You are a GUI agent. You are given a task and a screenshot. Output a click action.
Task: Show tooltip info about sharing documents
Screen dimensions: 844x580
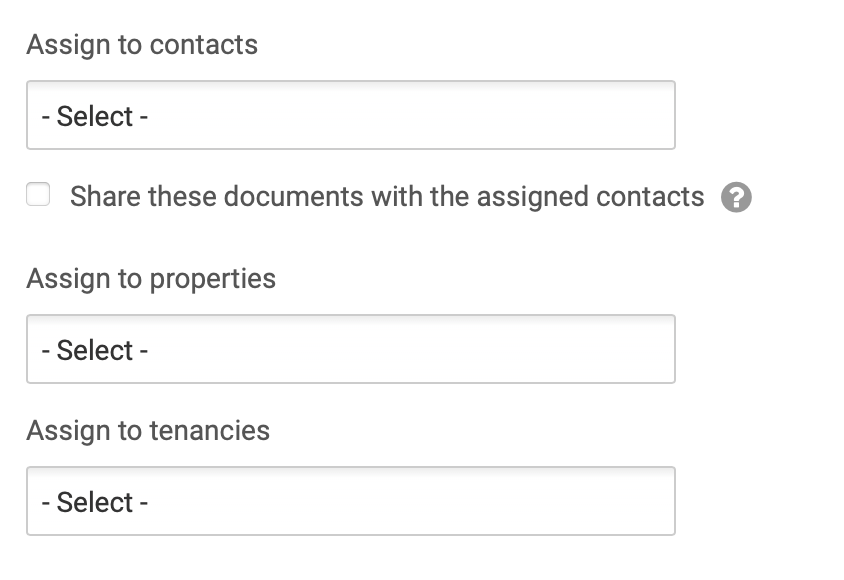[736, 197]
